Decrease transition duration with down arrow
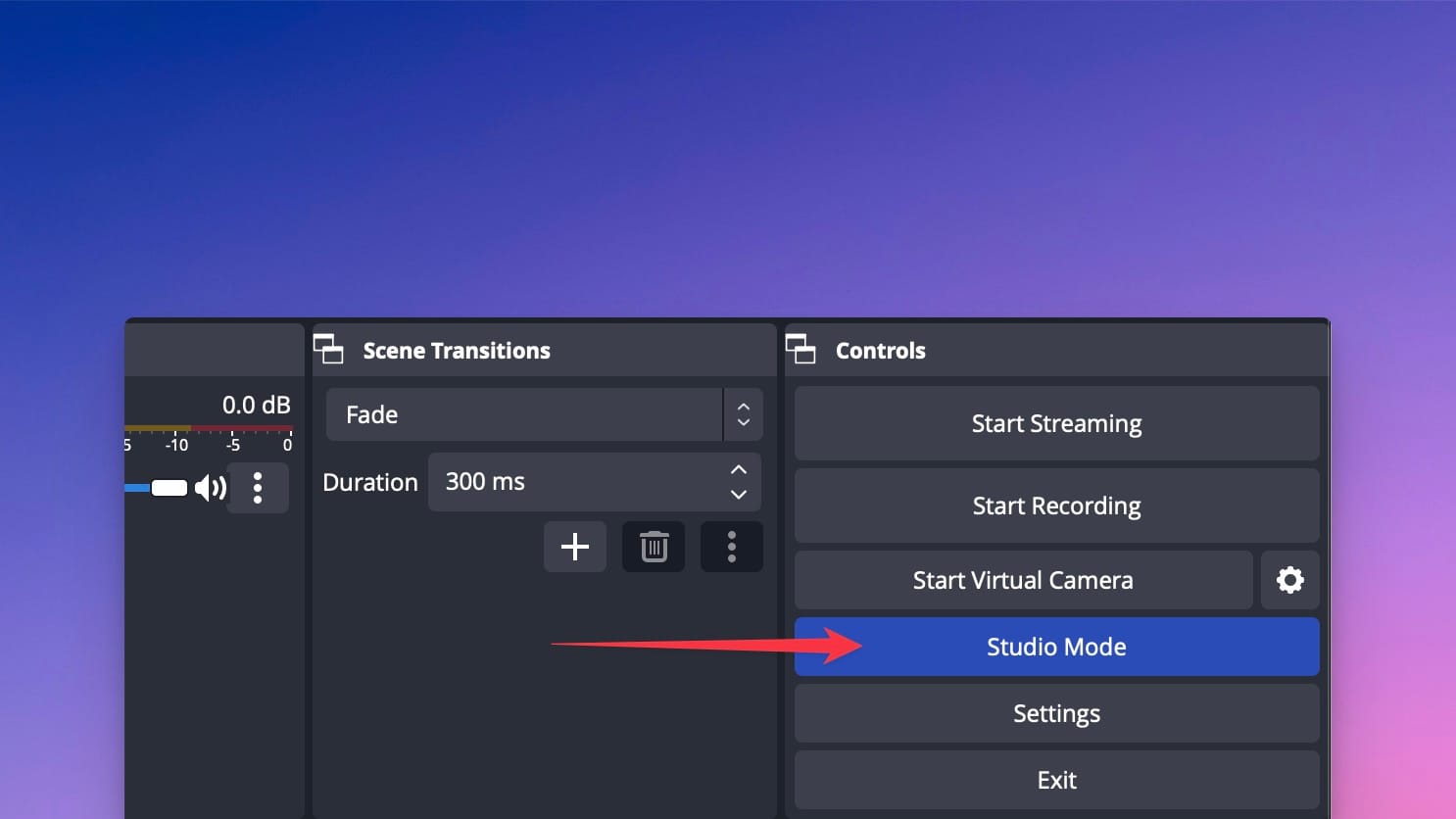 click(738, 495)
